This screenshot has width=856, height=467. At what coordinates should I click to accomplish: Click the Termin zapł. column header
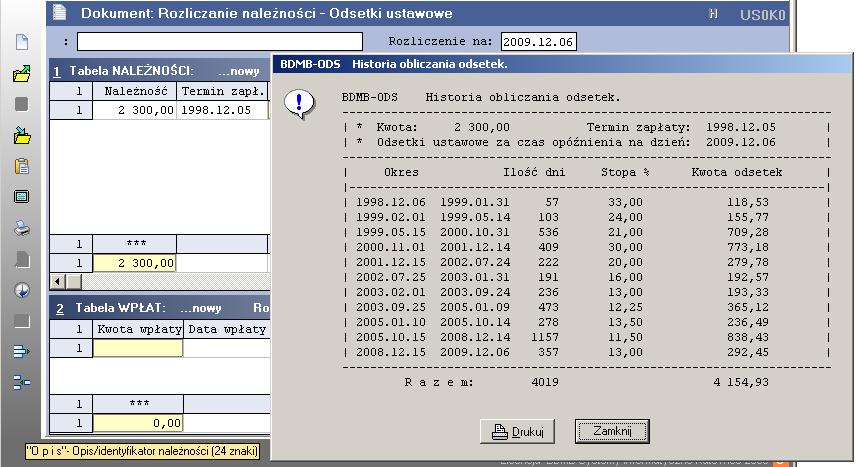(223, 91)
